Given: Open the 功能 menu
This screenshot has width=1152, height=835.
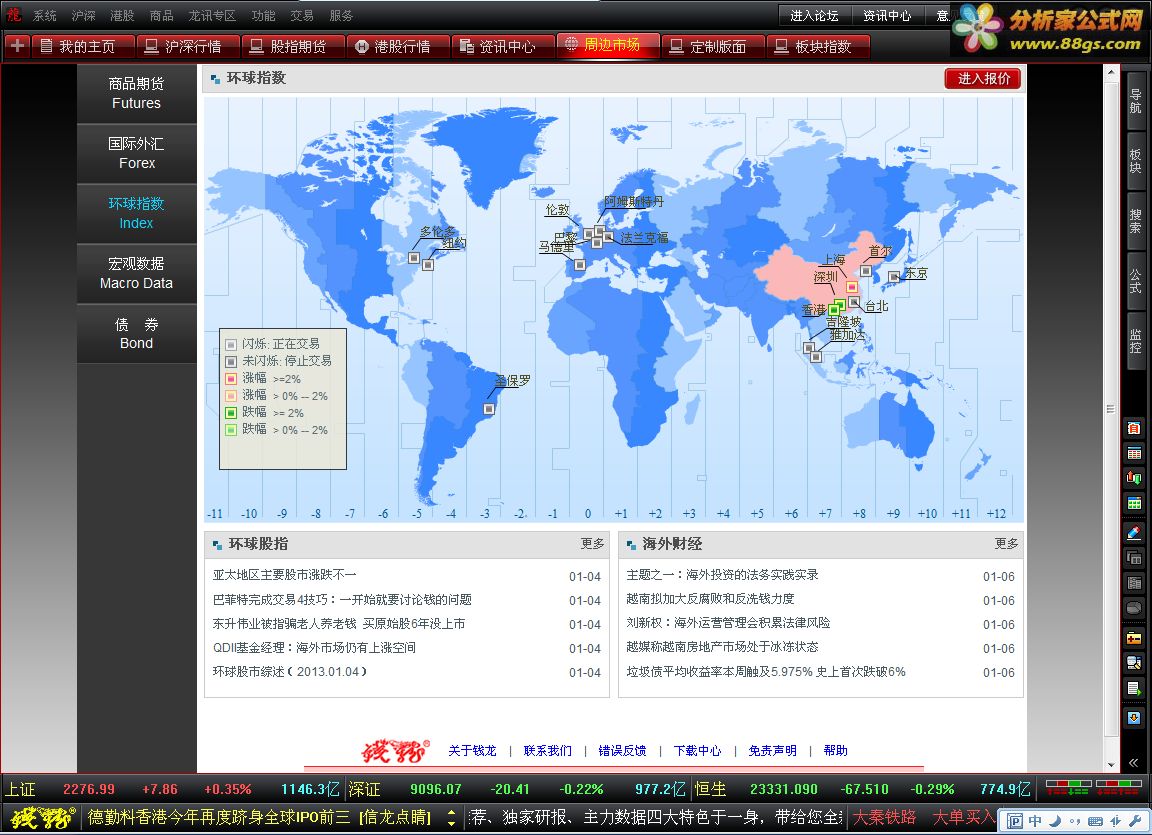Looking at the screenshot, I should [x=263, y=15].
